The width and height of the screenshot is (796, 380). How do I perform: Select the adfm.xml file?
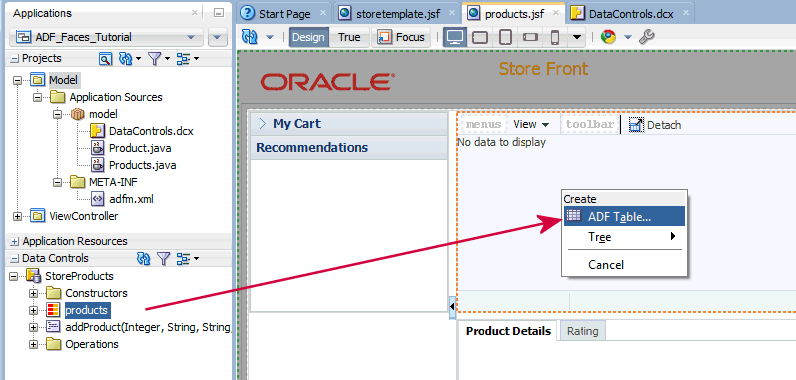pyautogui.click(x=131, y=199)
